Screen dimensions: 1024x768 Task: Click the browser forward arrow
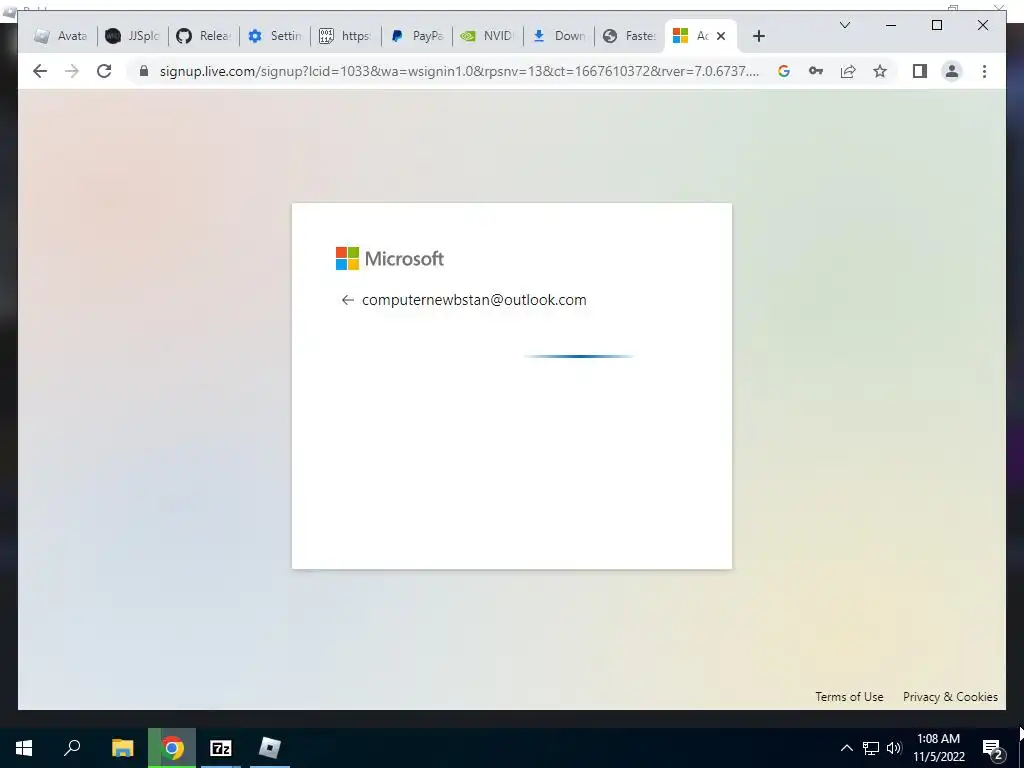[72, 71]
